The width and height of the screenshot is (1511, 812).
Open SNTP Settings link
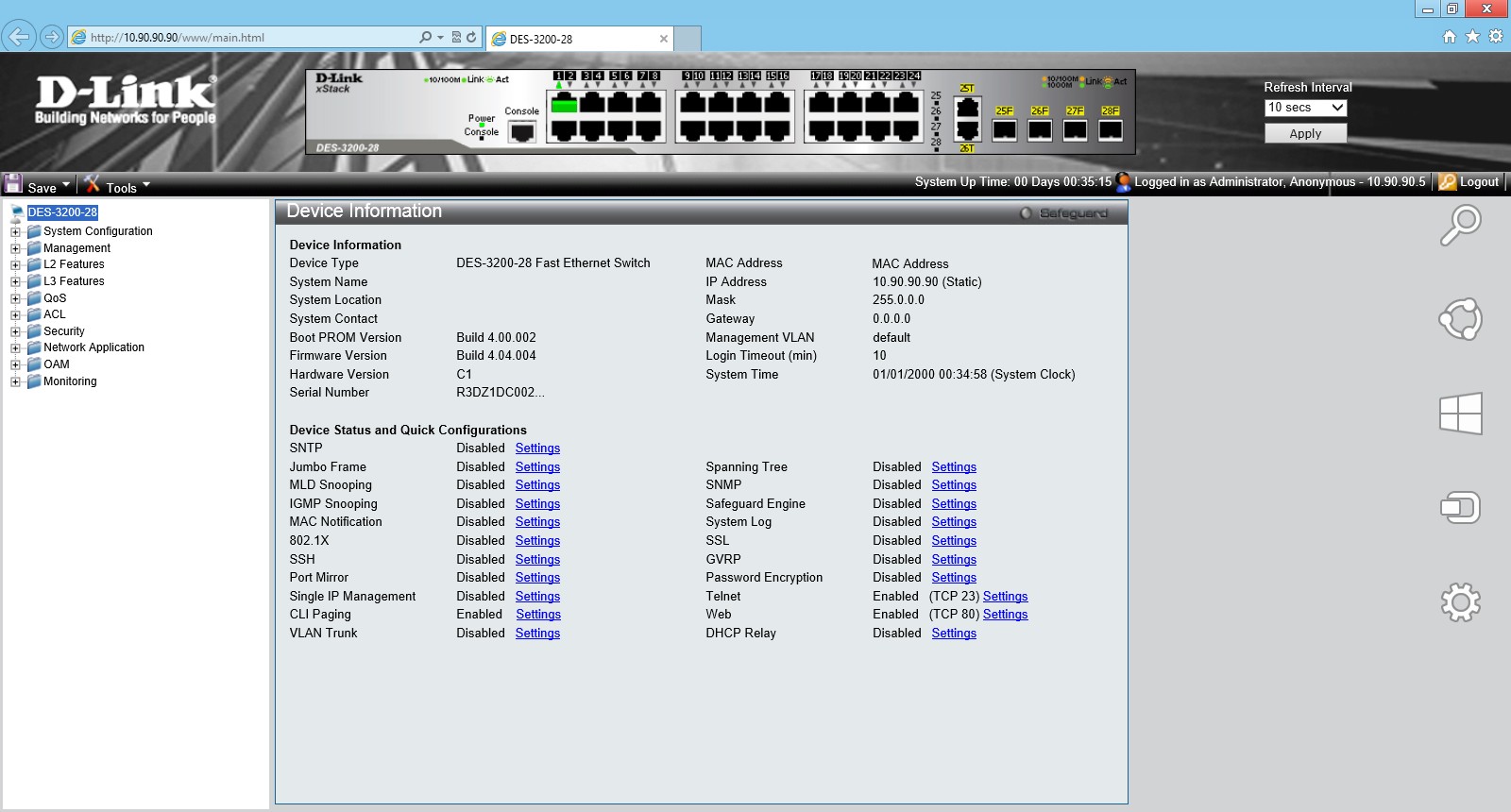pos(537,448)
